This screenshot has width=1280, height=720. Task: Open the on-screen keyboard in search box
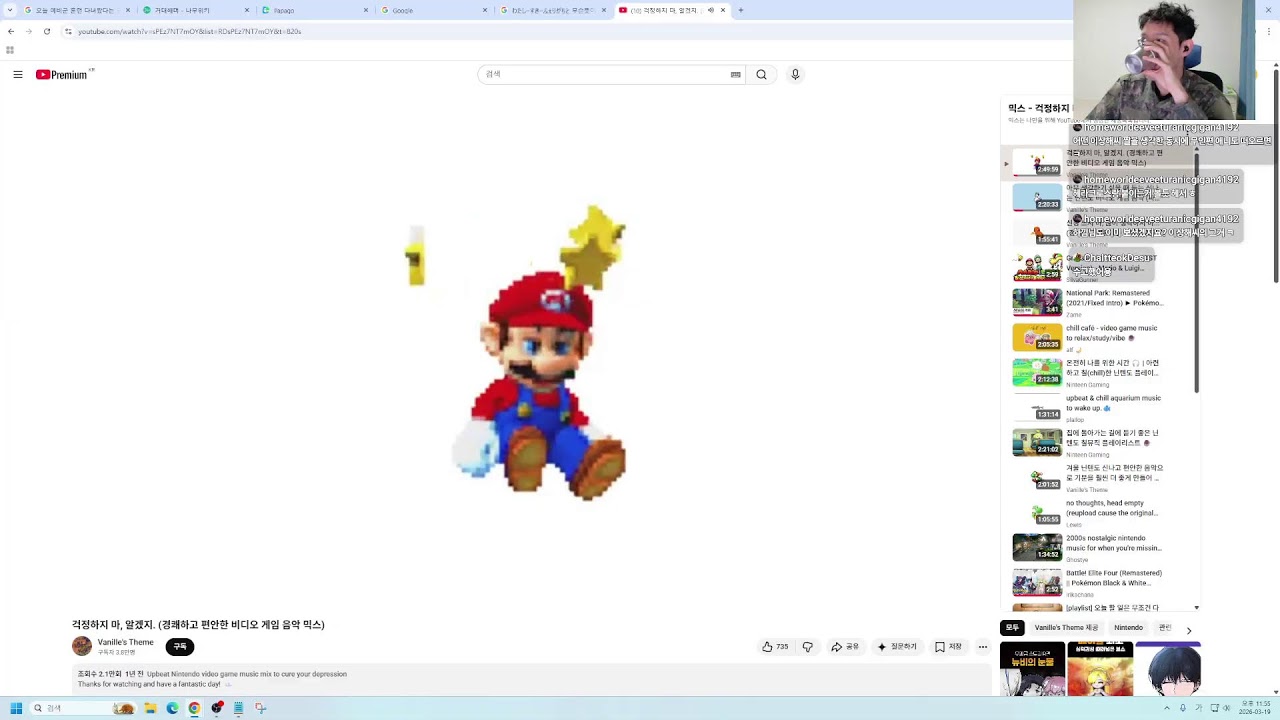tap(736, 74)
